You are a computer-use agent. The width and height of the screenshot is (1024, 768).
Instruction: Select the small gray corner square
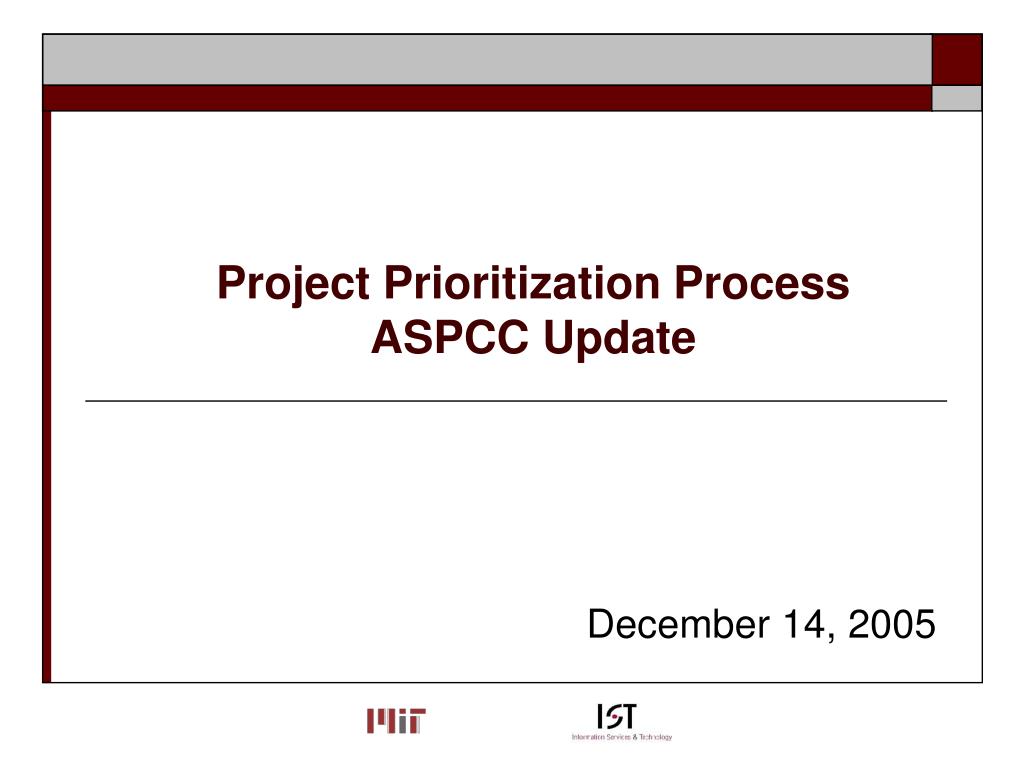click(957, 98)
